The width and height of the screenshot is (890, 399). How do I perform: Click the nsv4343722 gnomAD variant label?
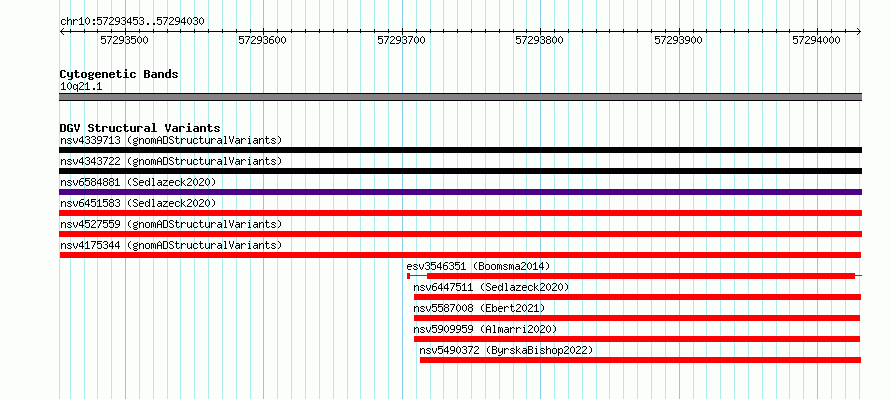[x=171, y=161]
